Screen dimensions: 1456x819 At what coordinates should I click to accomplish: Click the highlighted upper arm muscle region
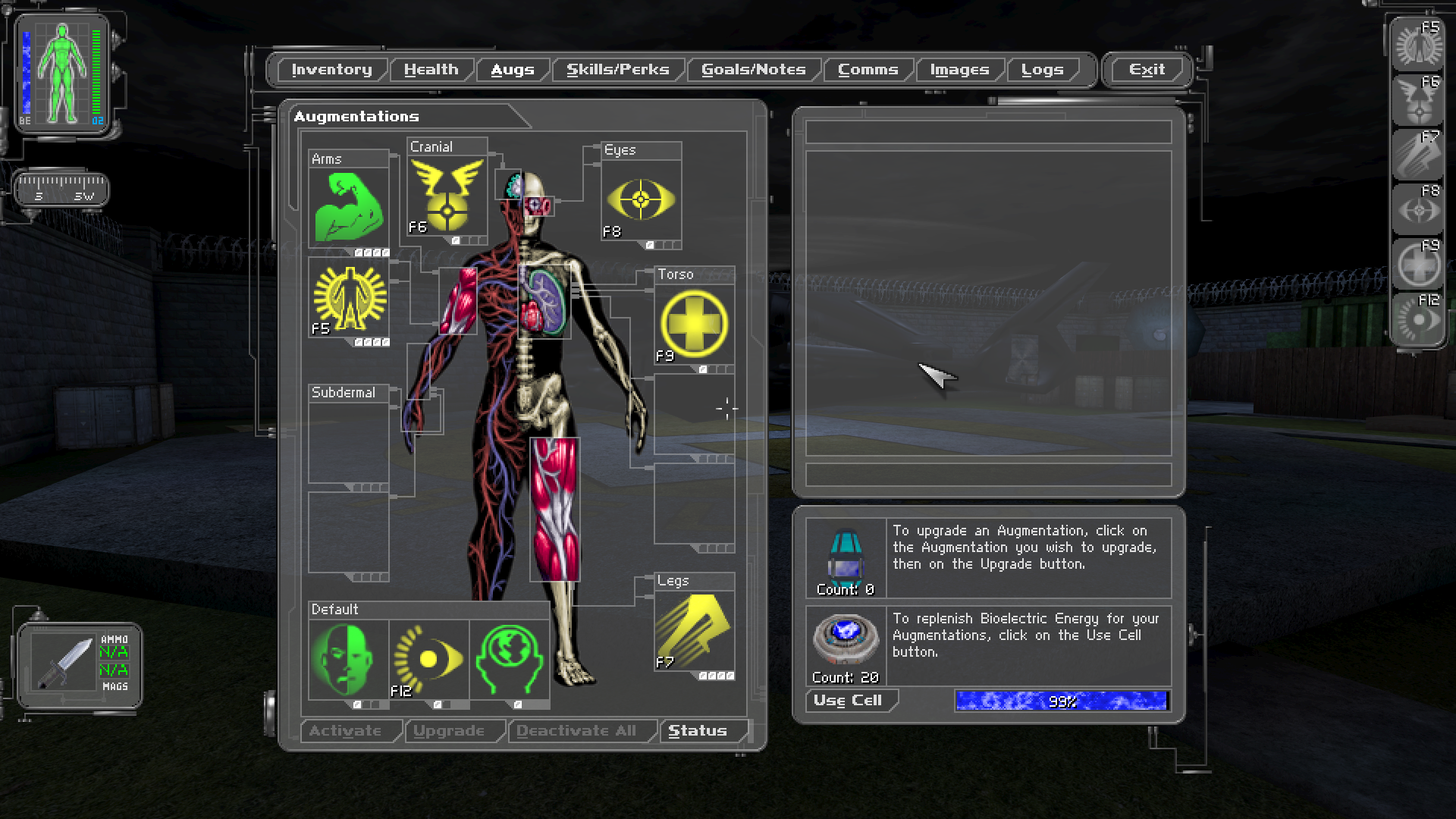coord(458,301)
